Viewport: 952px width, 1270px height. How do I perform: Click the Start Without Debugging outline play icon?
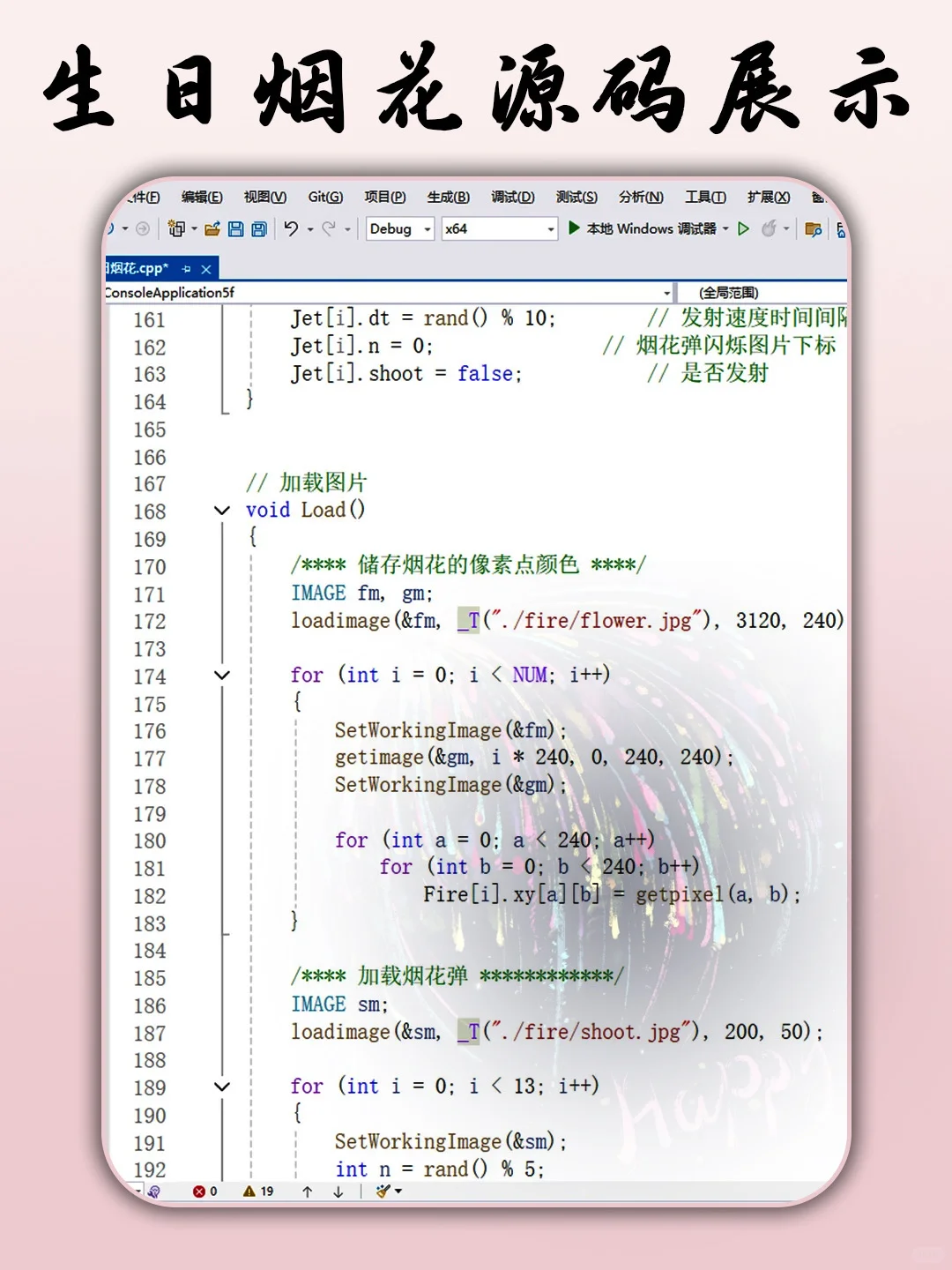click(x=744, y=229)
